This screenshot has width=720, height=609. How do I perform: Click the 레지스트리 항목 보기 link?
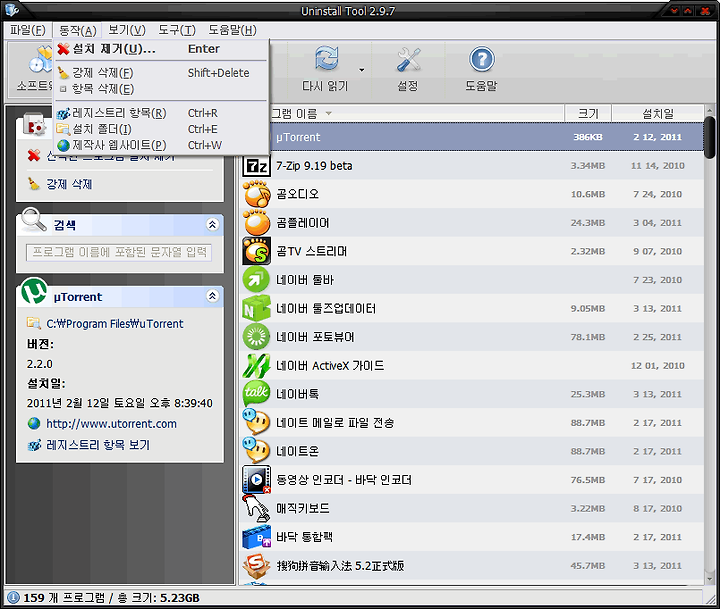tap(98, 445)
